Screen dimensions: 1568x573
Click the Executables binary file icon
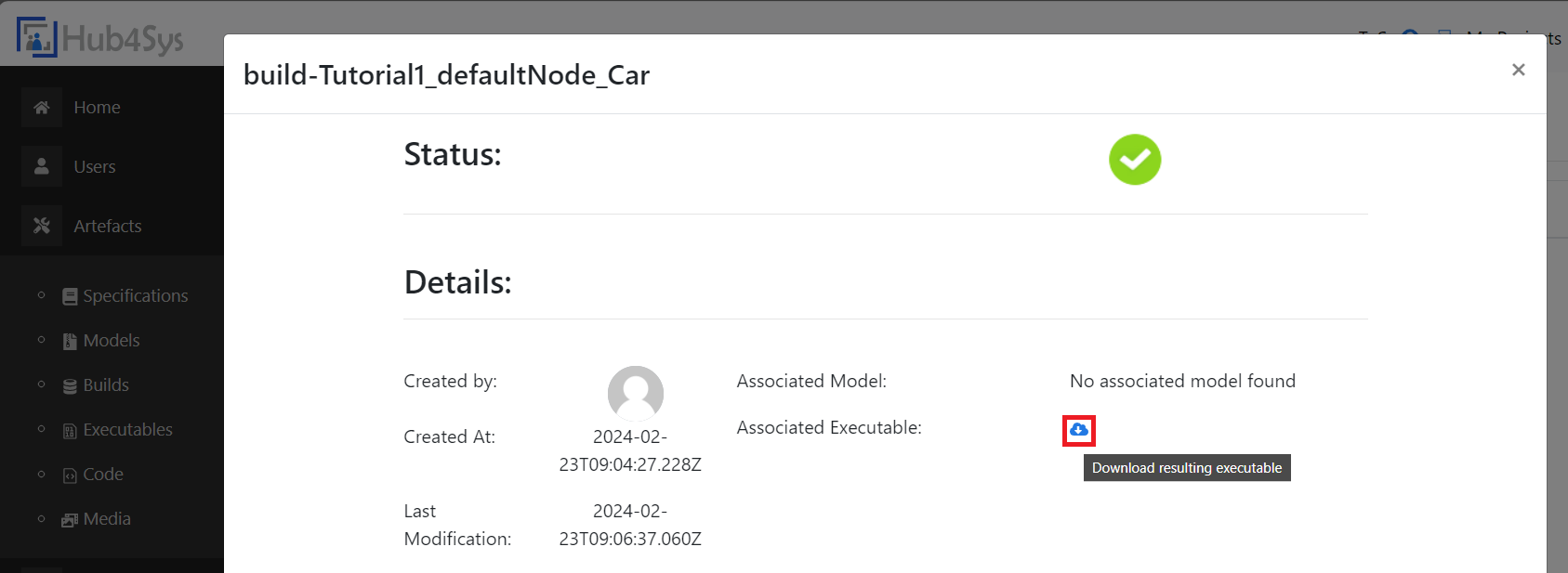pos(70,431)
